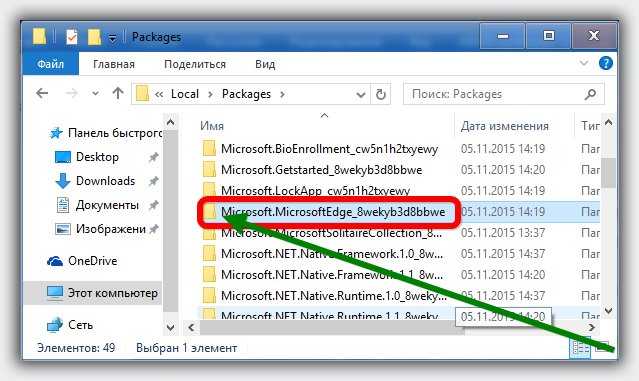Maximize the Packages window

coord(549,36)
